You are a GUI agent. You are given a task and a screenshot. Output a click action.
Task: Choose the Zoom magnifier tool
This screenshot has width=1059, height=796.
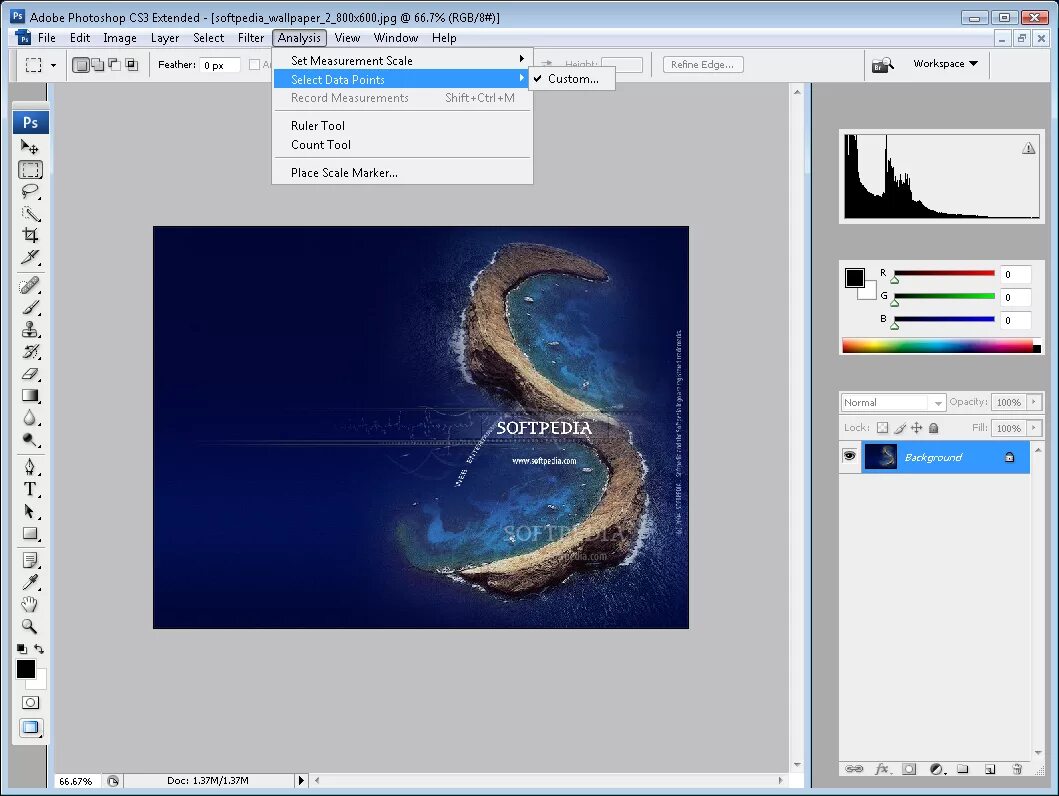pos(30,626)
